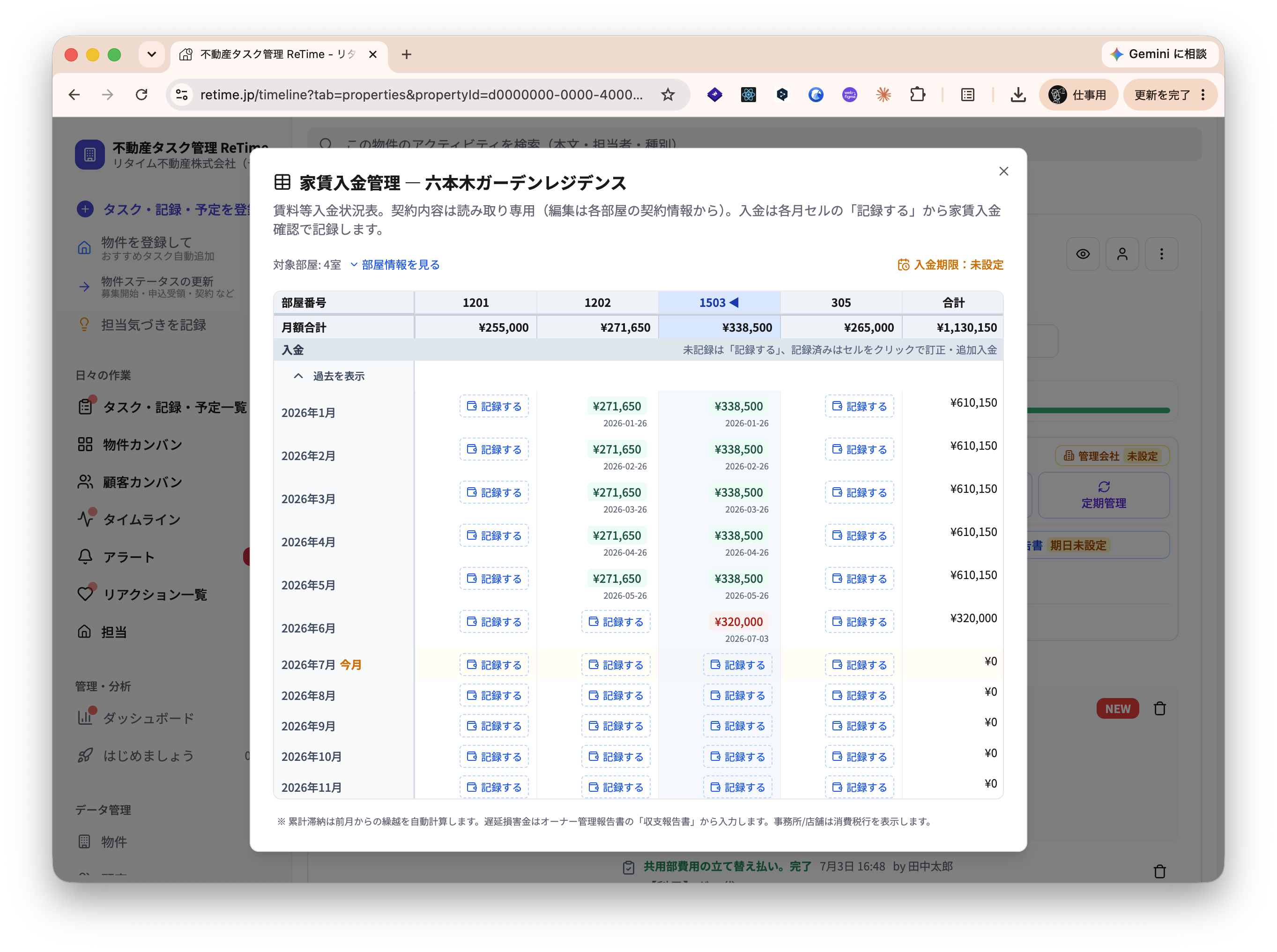
Task: Open the extensions puzzle icon
Action: click(x=917, y=95)
